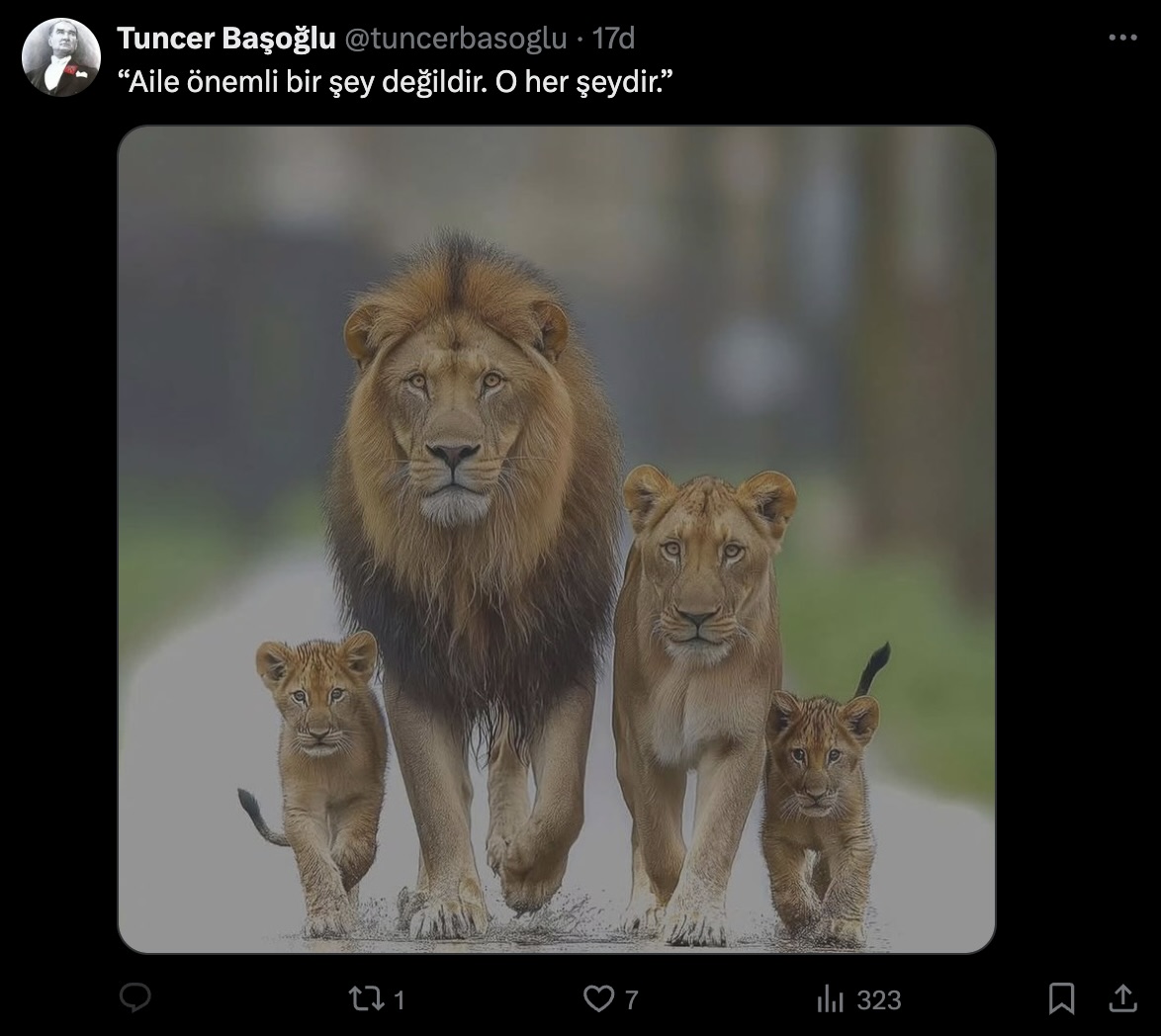The image size is (1161, 1036).
Task: Click the like count of 7
Action: [632, 1000]
